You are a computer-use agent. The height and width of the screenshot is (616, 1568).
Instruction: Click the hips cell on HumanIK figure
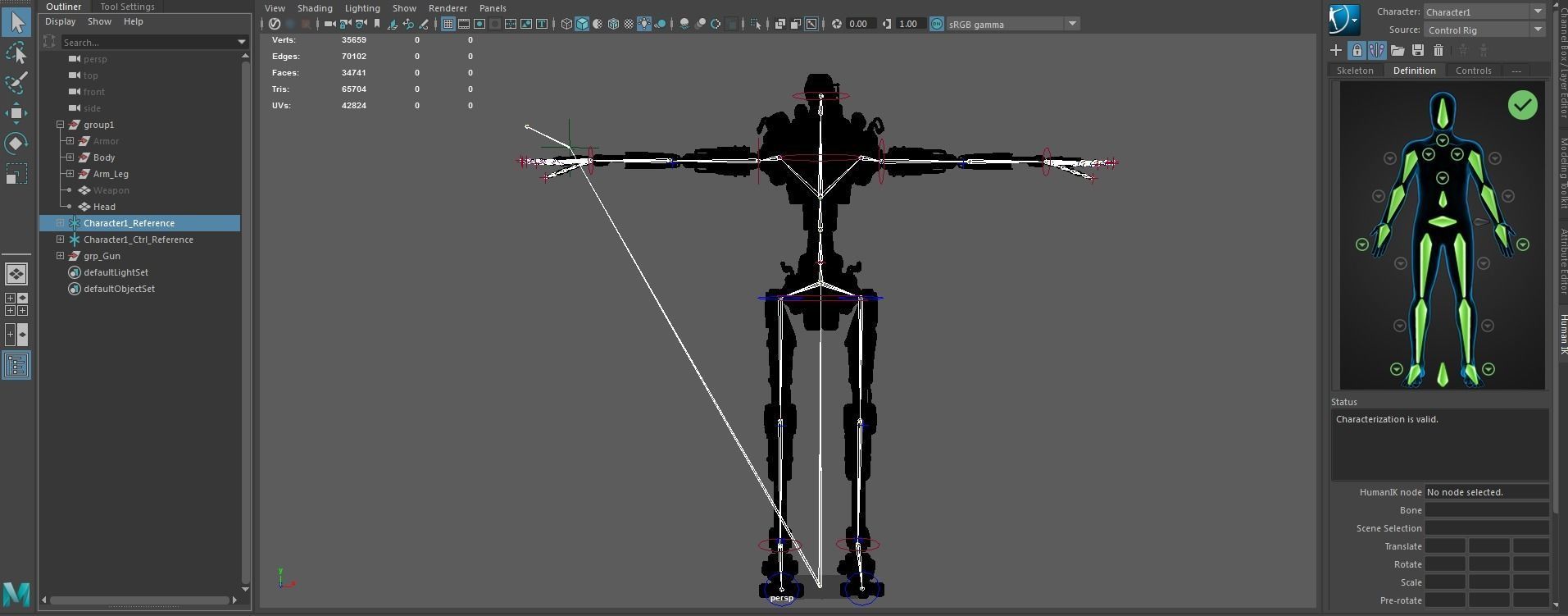coord(1443,221)
